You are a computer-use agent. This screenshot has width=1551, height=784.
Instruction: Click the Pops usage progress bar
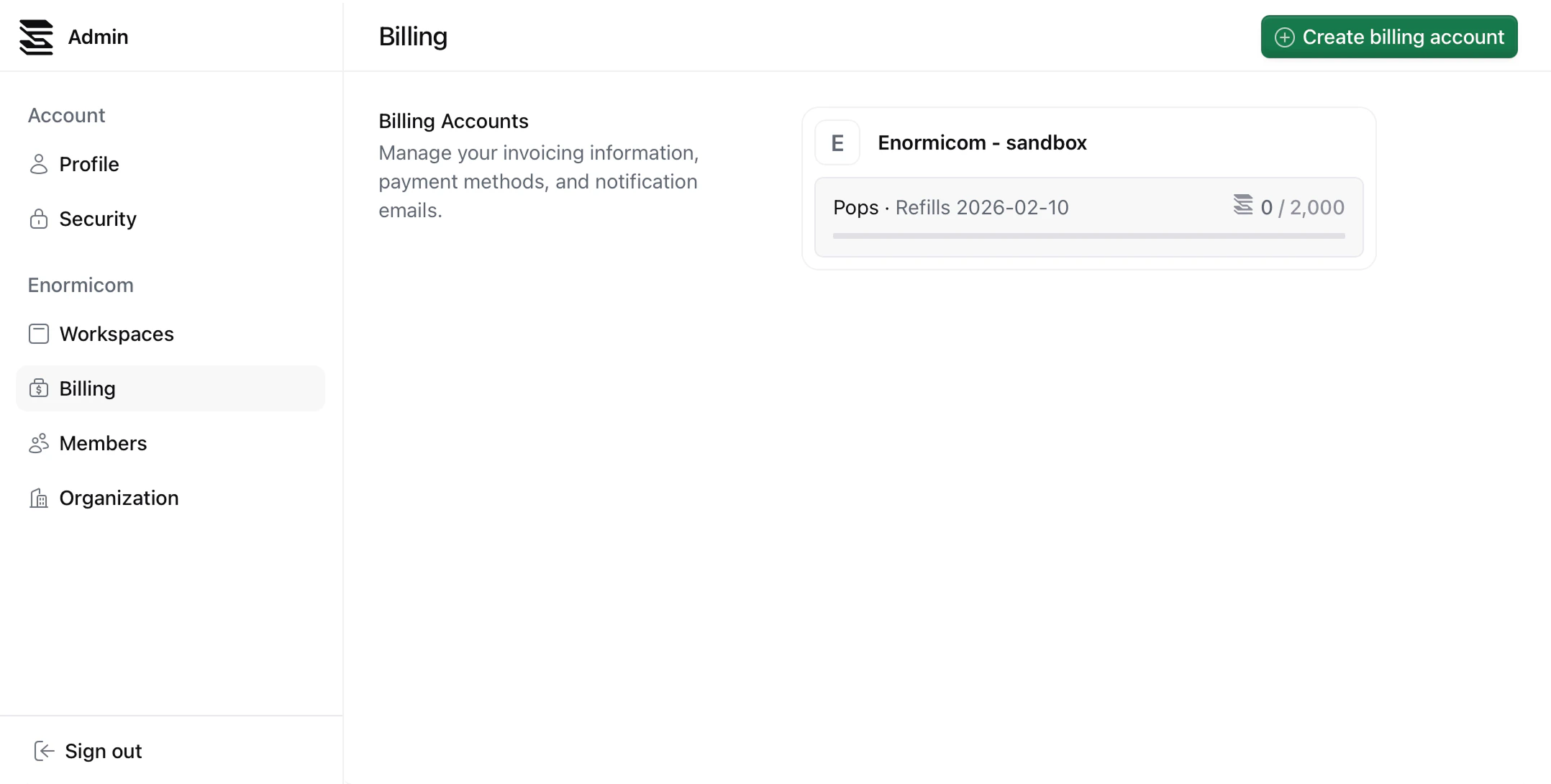tap(1088, 236)
